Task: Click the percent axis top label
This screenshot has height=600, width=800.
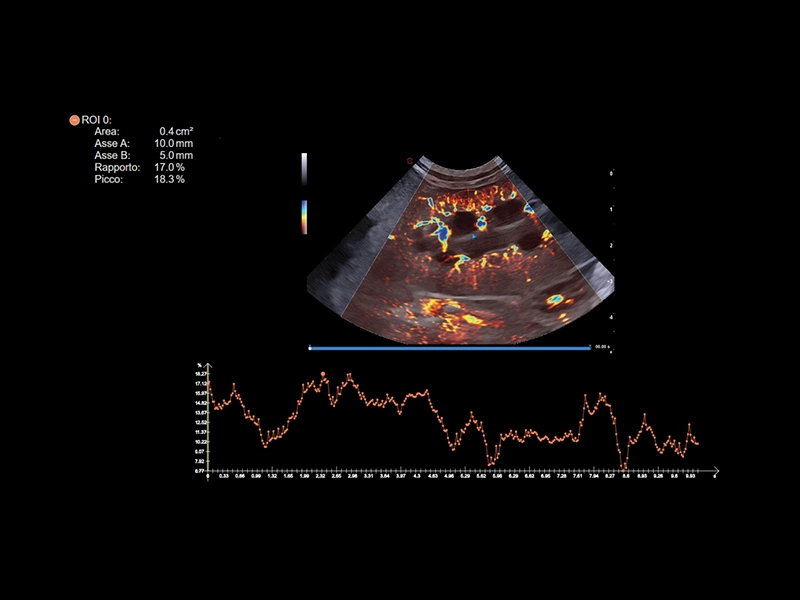Action: tap(200, 367)
